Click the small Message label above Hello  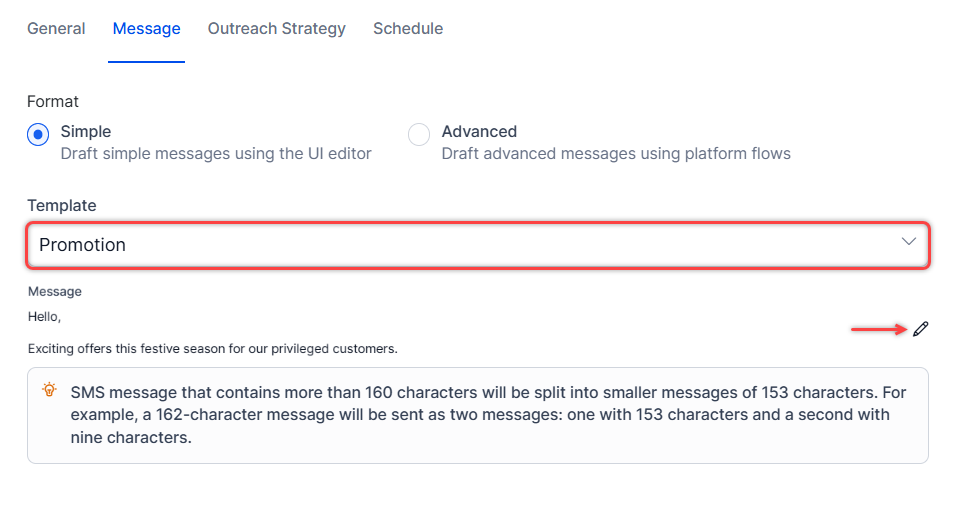point(55,292)
